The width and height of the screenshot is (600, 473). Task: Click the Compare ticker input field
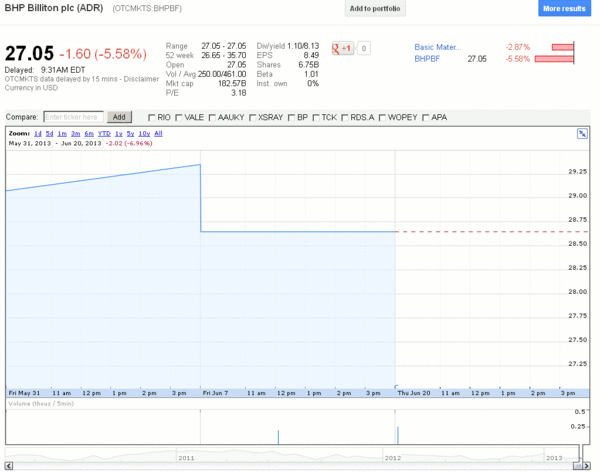[73, 117]
